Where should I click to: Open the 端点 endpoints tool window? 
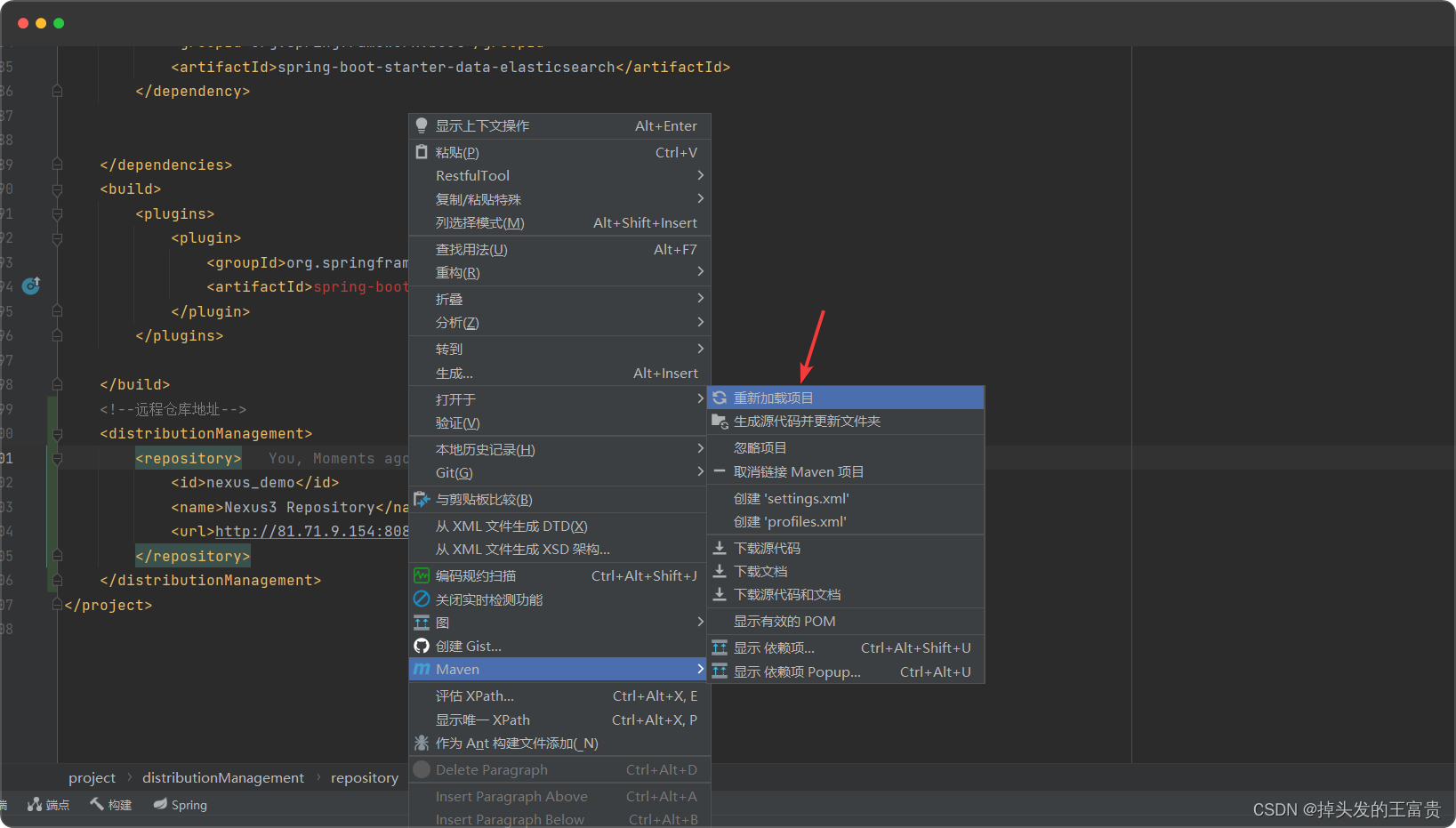[x=48, y=804]
